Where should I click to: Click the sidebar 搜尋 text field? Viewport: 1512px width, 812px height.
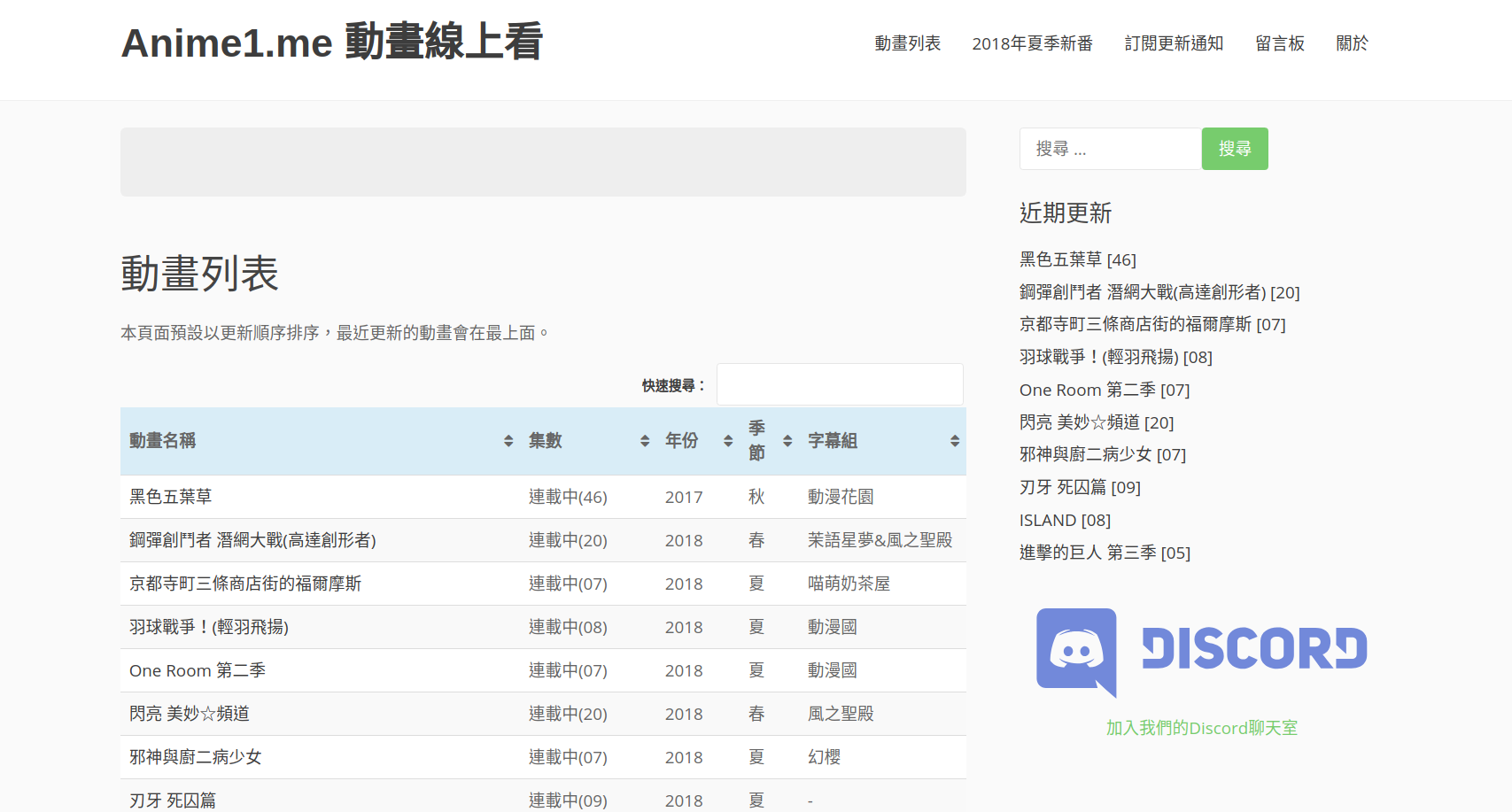1110,149
